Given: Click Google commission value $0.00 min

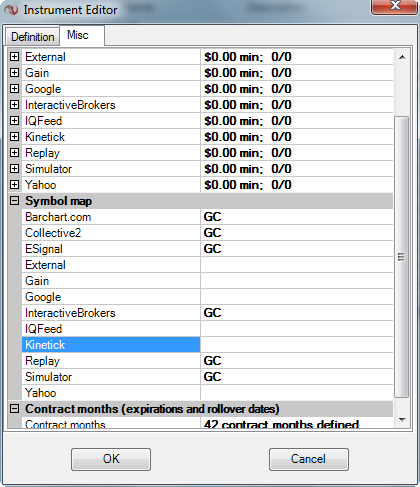Looking at the screenshot, I should click(x=297, y=89).
